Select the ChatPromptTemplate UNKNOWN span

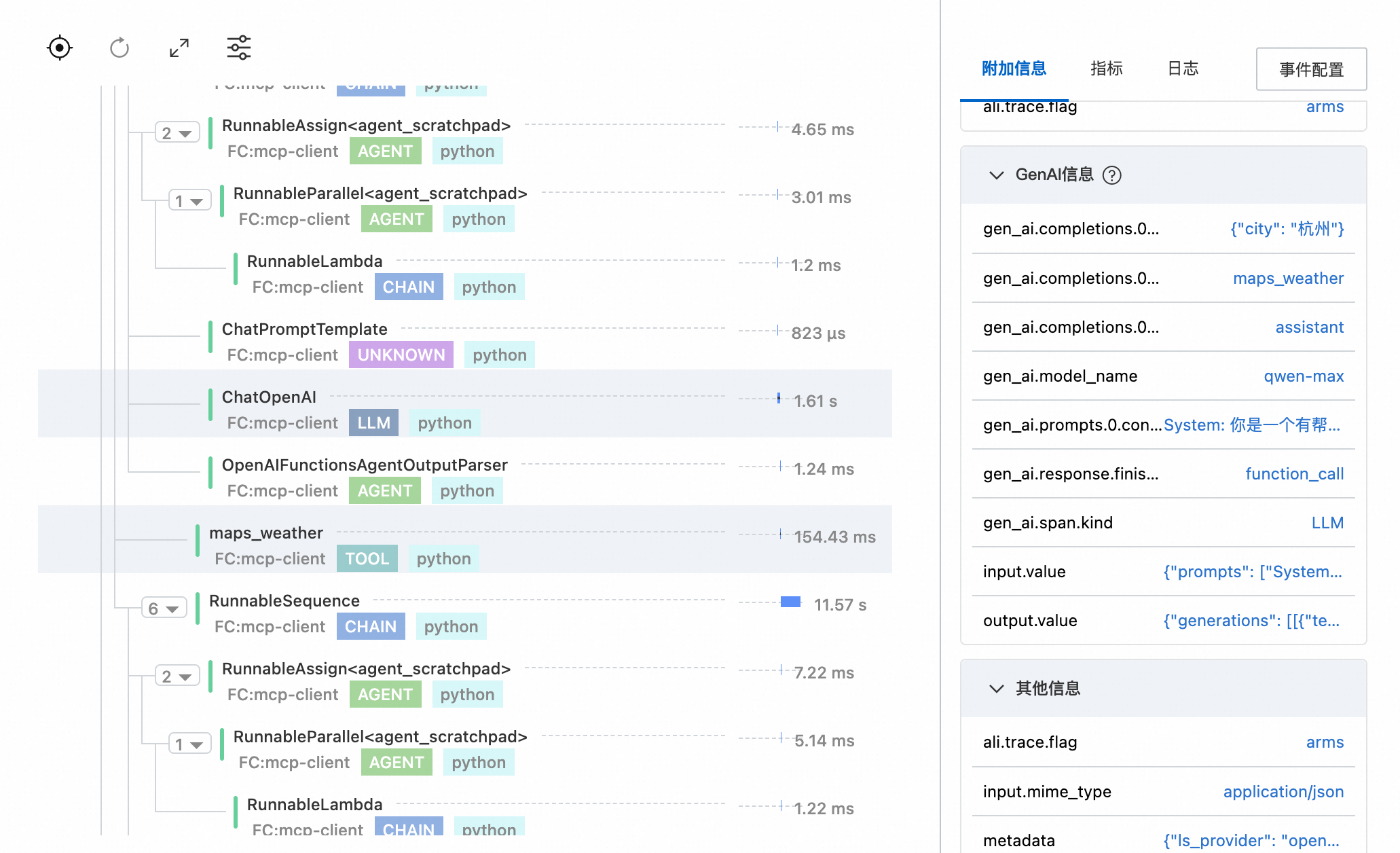pos(304,329)
